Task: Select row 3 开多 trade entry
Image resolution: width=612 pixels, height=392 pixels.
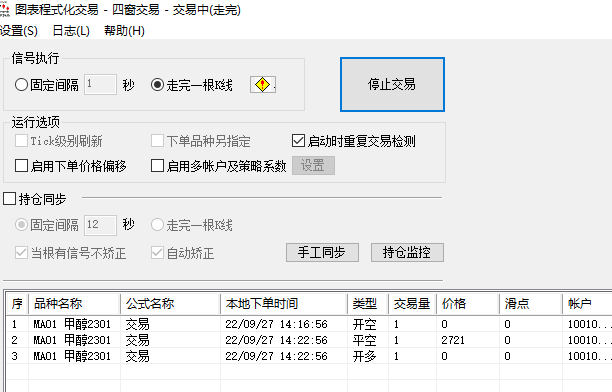Action: tap(308, 356)
